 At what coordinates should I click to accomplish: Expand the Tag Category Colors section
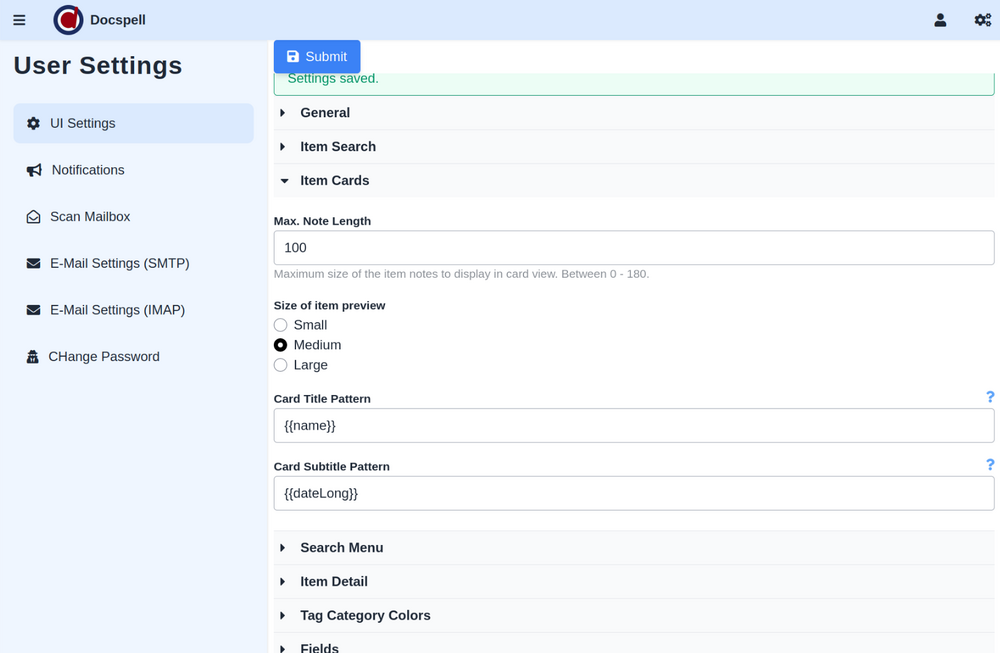[365, 616]
